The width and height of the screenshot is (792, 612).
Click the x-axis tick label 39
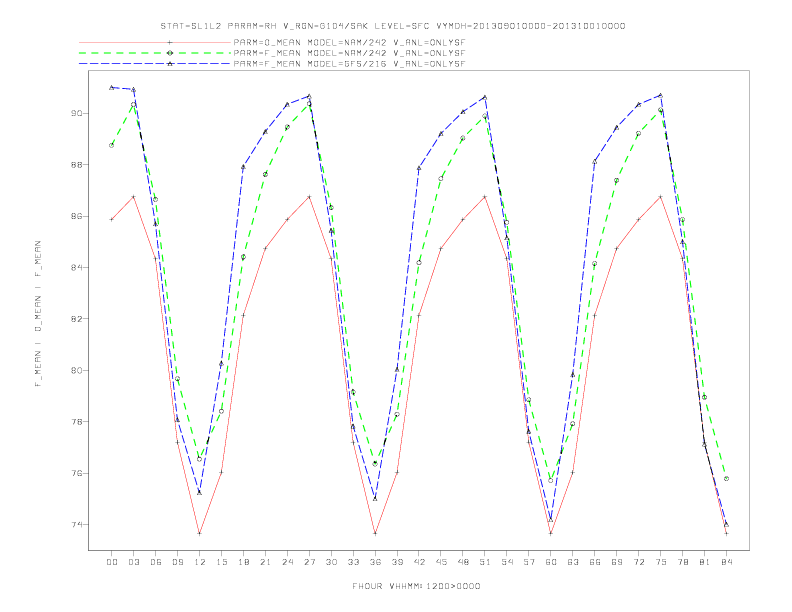click(397, 562)
